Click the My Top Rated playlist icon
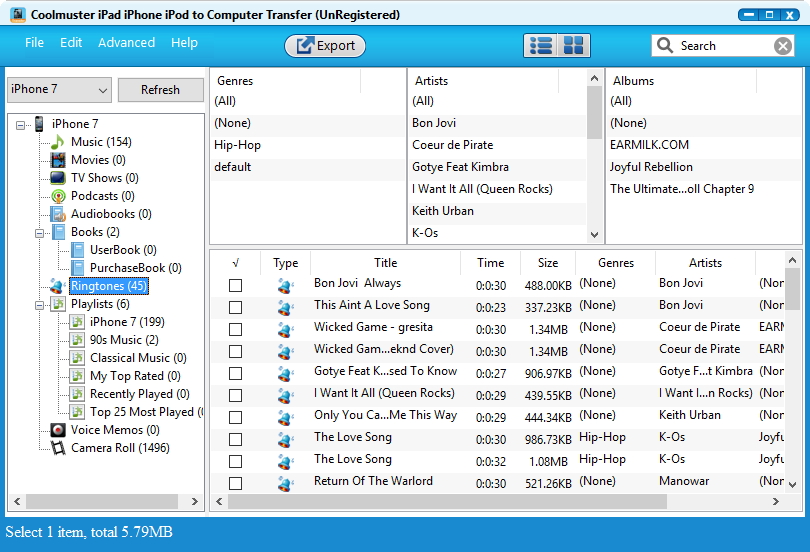 pos(77,376)
